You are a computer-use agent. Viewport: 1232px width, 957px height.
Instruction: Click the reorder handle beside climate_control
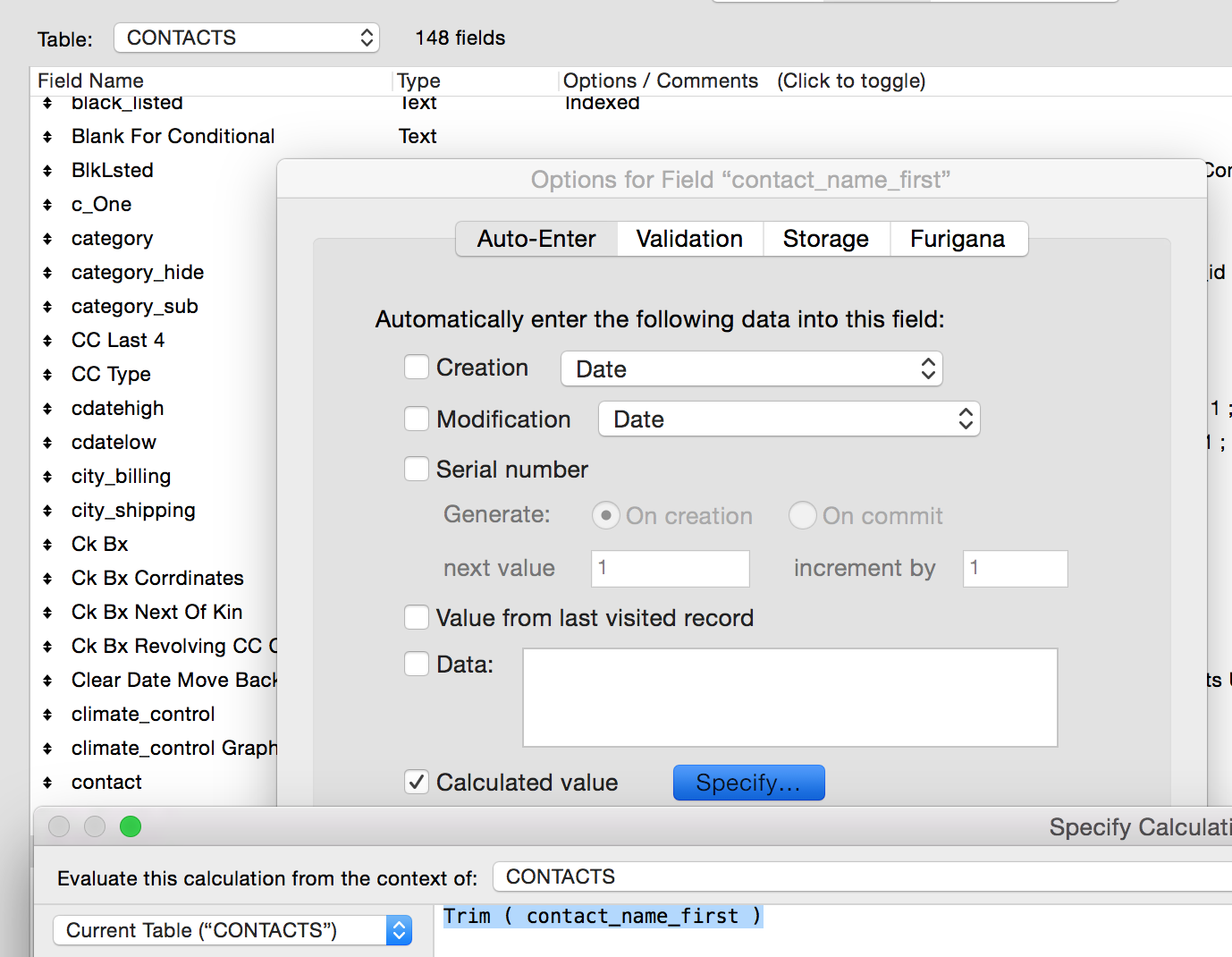point(47,715)
